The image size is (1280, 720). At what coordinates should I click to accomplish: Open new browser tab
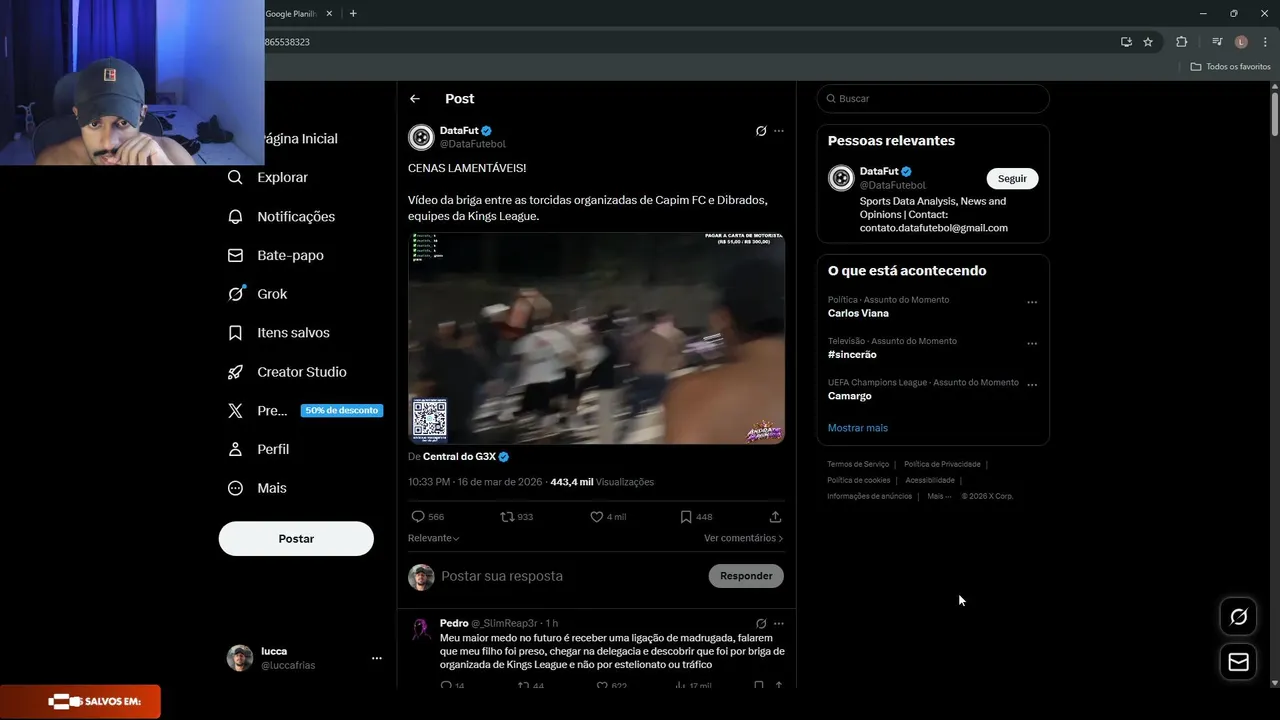click(x=353, y=14)
